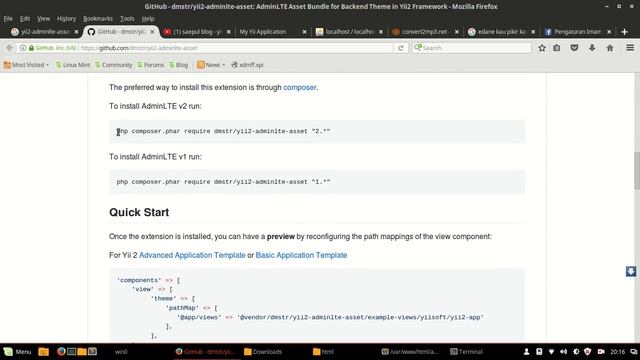Image resolution: width=640 pixels, height=360 pixels.
Task: Click the screen recorder camera tray icon
Action: coord(601,351)
